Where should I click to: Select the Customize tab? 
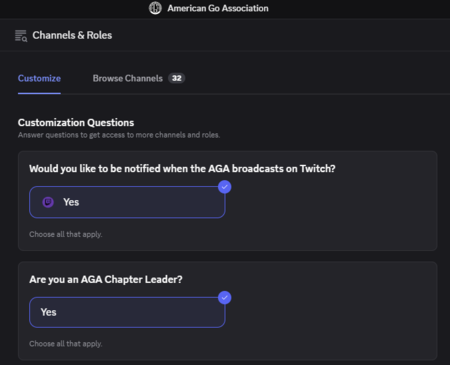[x=39, y=78]
